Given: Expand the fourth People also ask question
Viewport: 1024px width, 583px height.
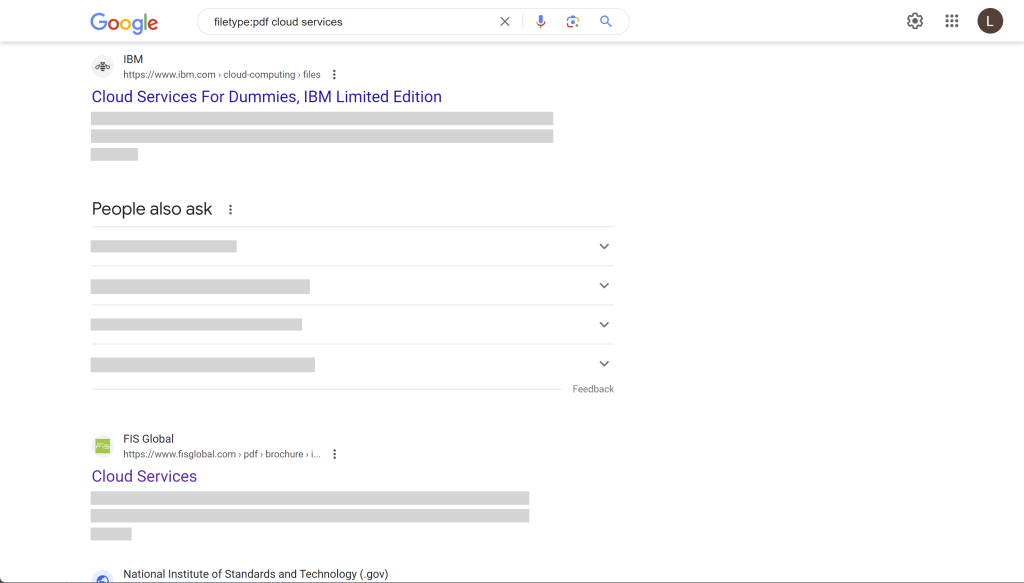Looking at the screenshot, I should pyautogui.click(x=352, y=364).
